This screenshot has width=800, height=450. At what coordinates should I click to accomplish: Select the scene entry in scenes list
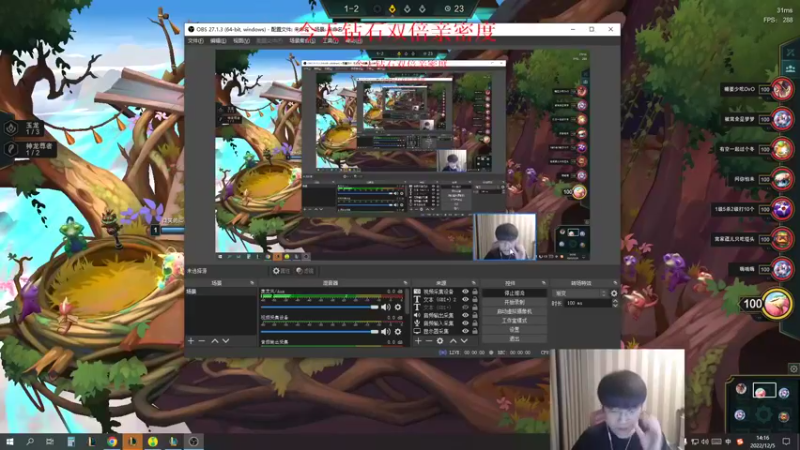[x=221, y=292]
